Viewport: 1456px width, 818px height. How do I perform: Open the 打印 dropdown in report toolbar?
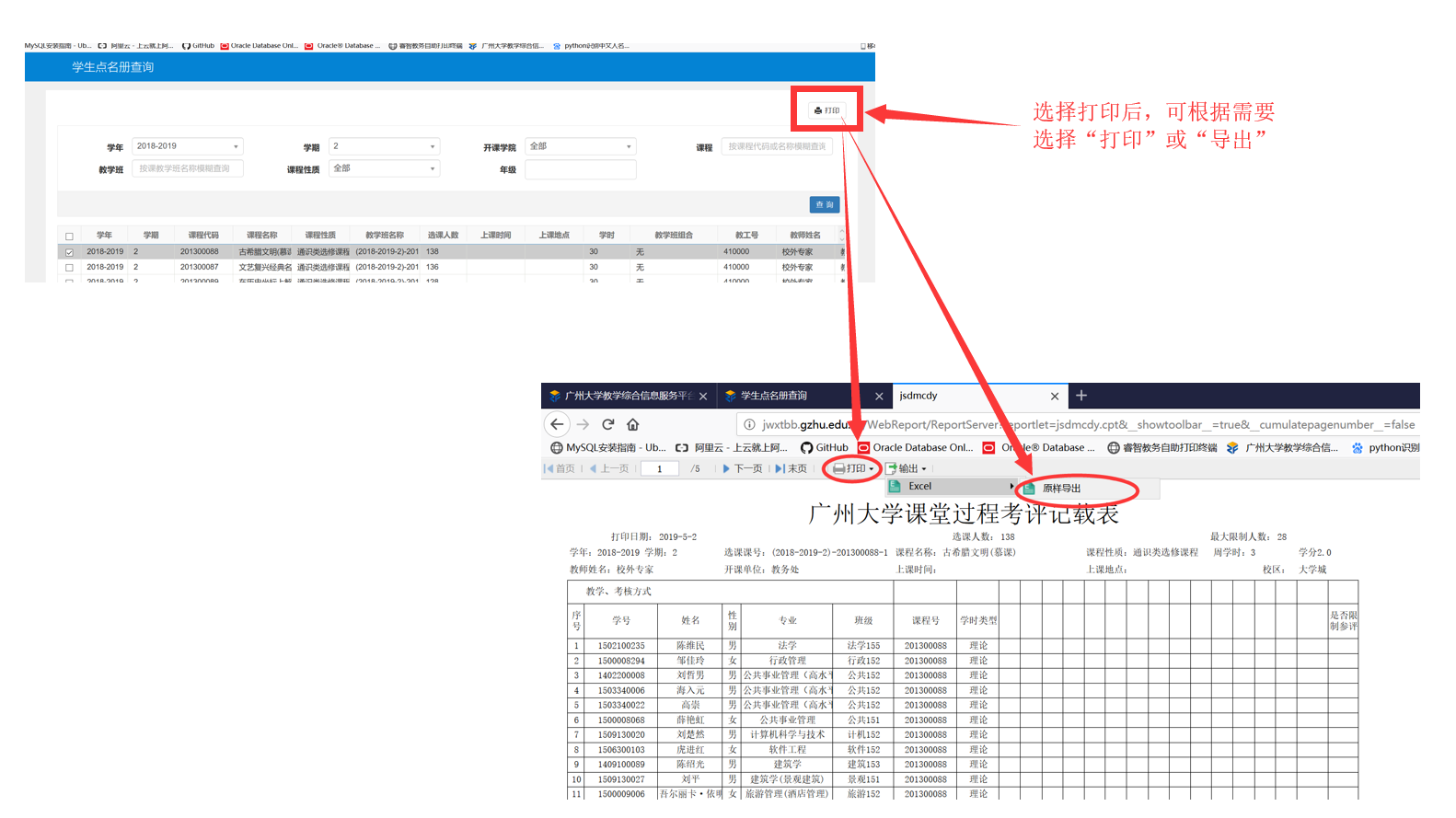click(x=853, y=468)
